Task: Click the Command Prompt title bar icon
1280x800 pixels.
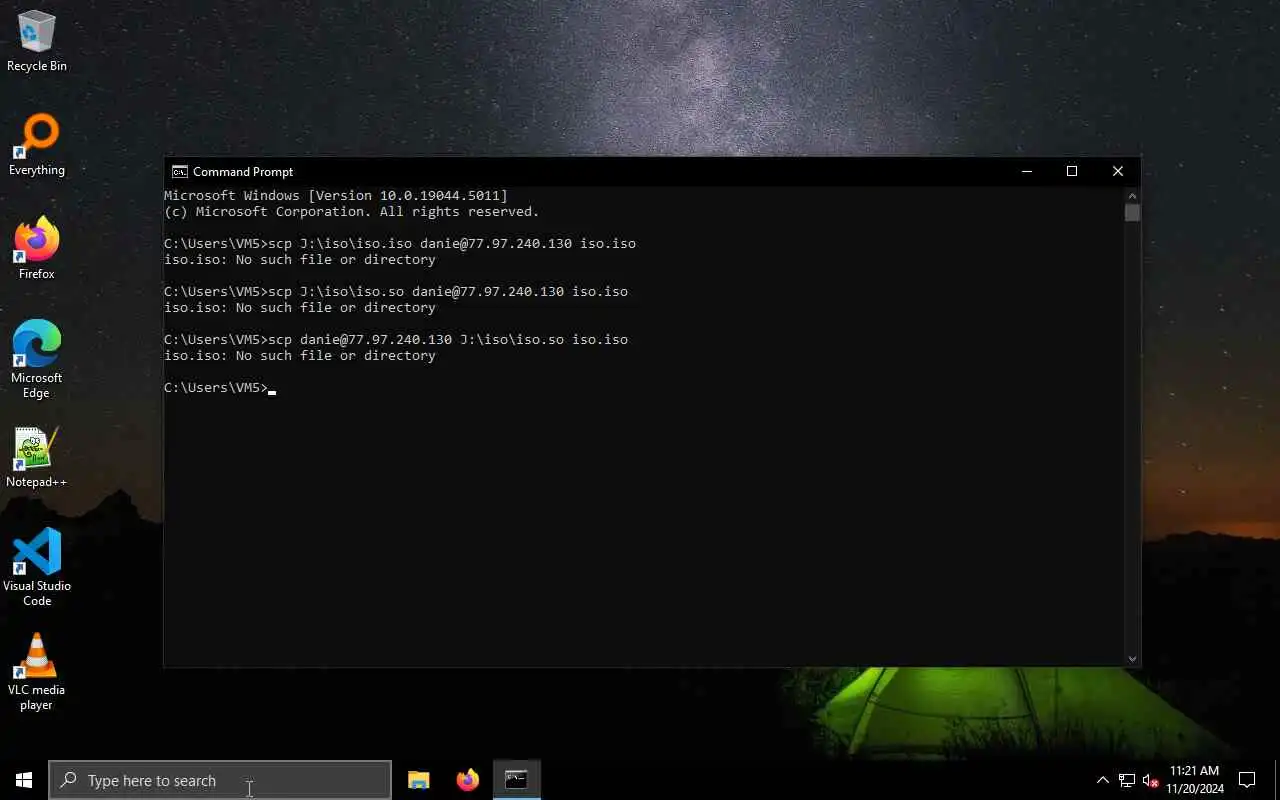Action: click(x=180, y=172)
